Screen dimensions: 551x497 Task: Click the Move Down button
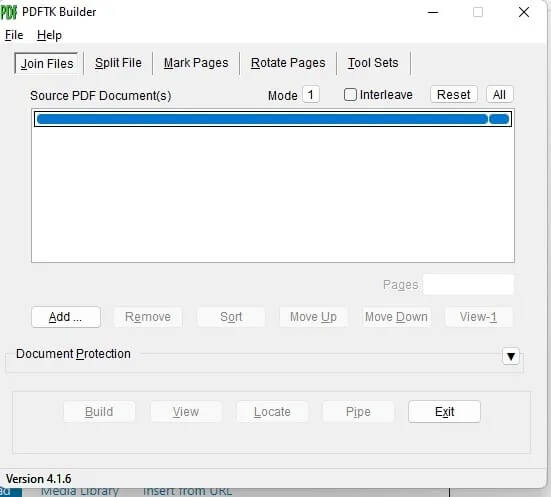pos(396,317)
